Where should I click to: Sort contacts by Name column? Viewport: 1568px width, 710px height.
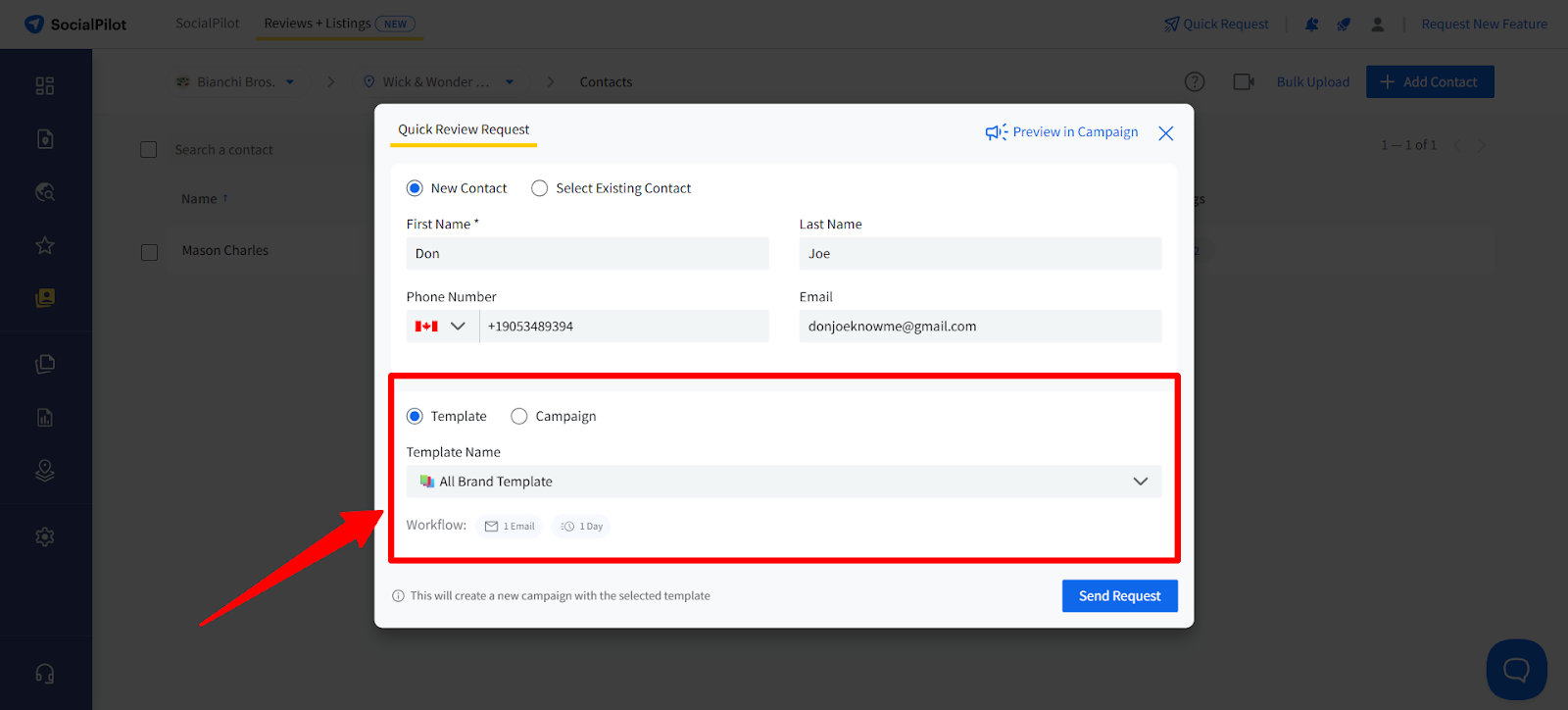(205, 199)
